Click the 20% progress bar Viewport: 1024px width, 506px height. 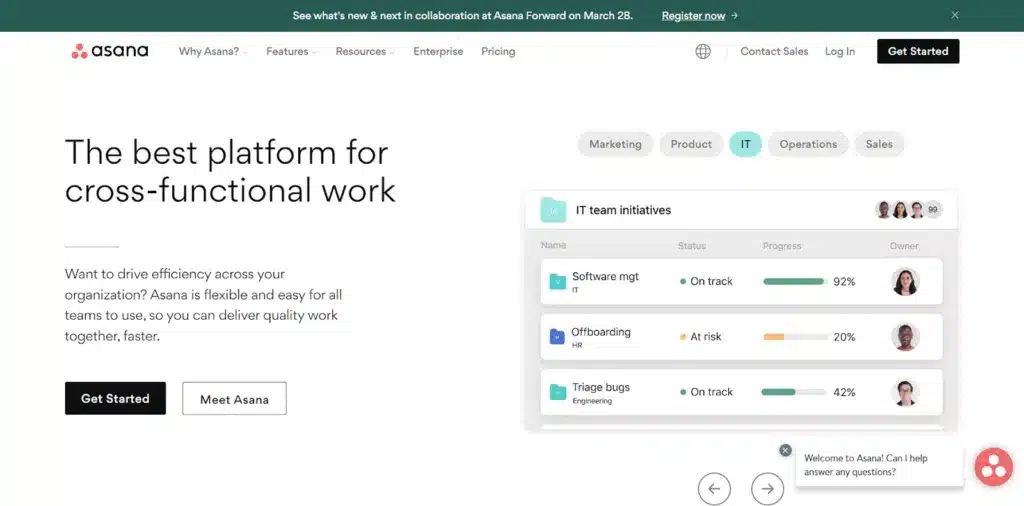(794, 337)
